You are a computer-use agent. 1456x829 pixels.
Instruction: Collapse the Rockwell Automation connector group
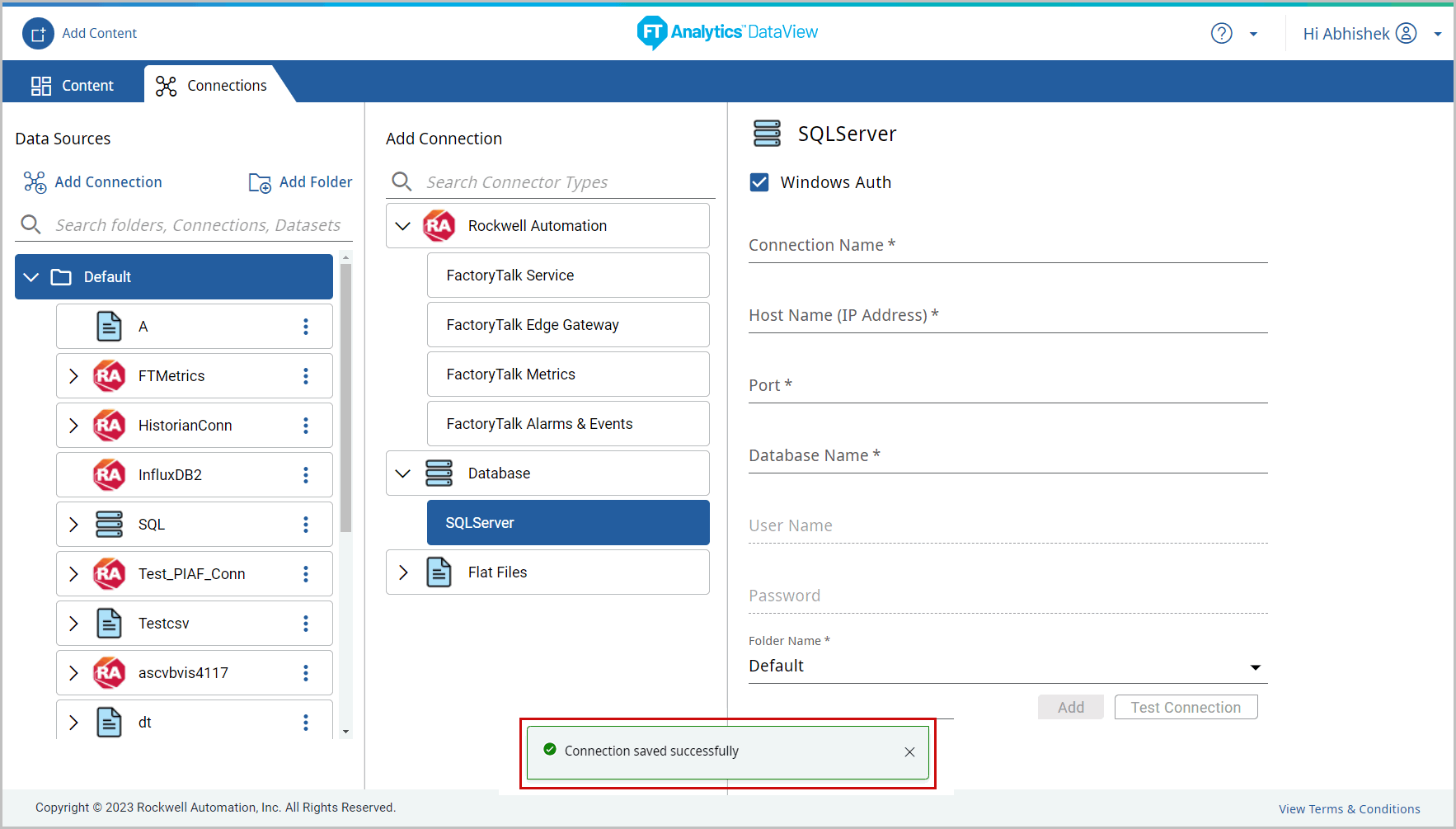(403, 226)
